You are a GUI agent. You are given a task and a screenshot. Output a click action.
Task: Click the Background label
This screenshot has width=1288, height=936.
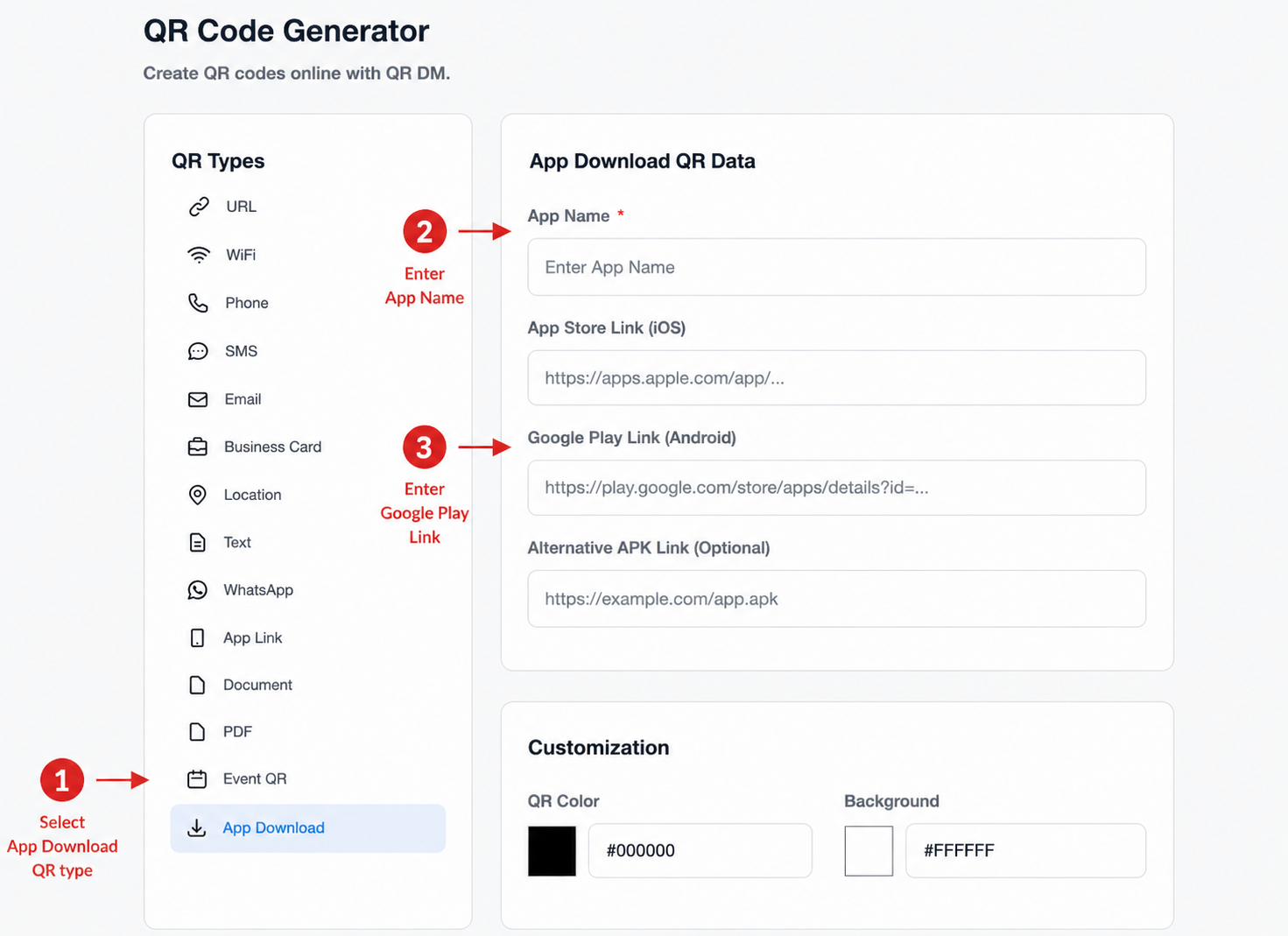pos(891,801)
